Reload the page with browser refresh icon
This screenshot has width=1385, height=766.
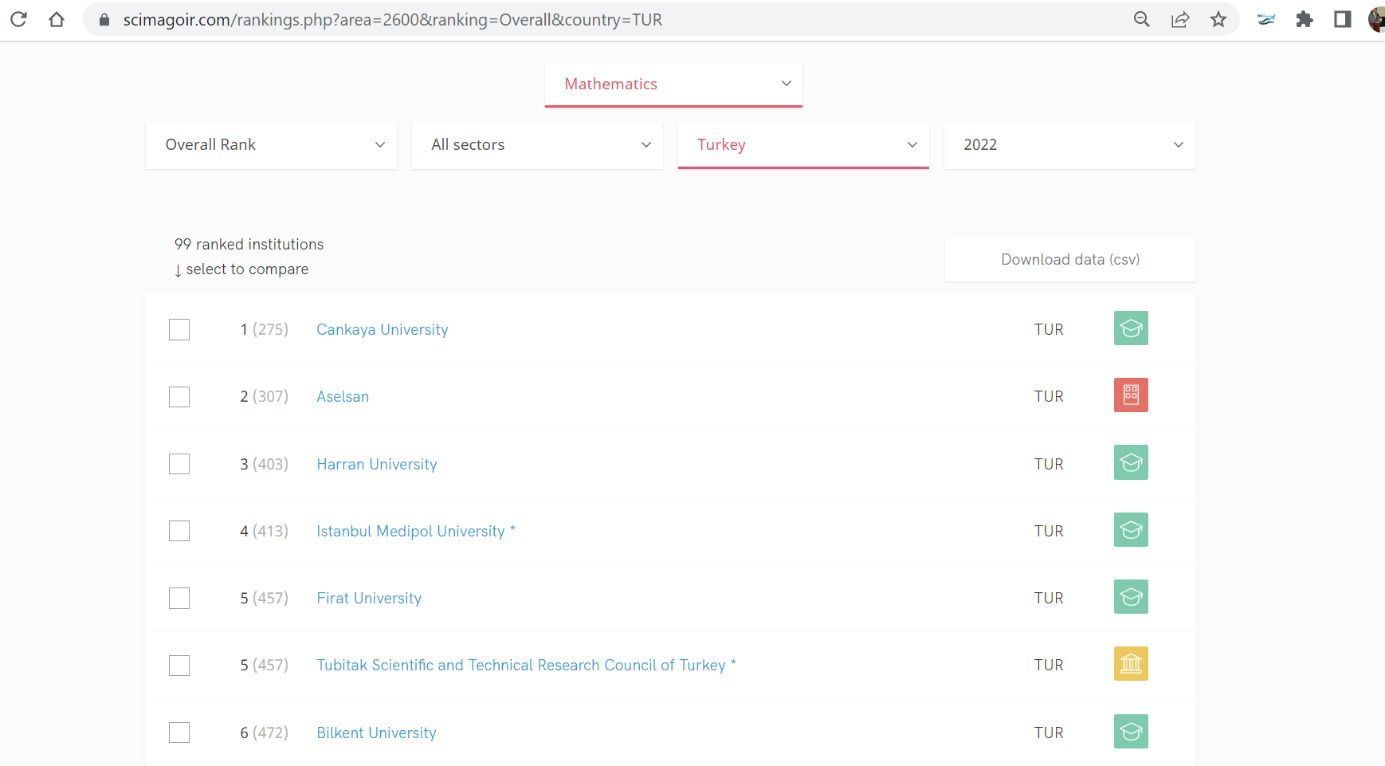(x=19, y=19)
